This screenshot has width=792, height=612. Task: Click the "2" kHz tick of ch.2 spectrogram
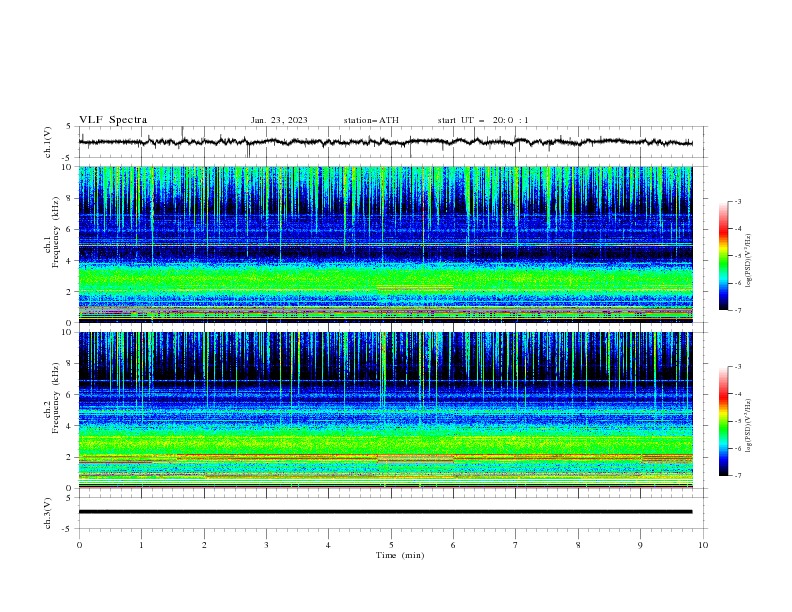70,457
